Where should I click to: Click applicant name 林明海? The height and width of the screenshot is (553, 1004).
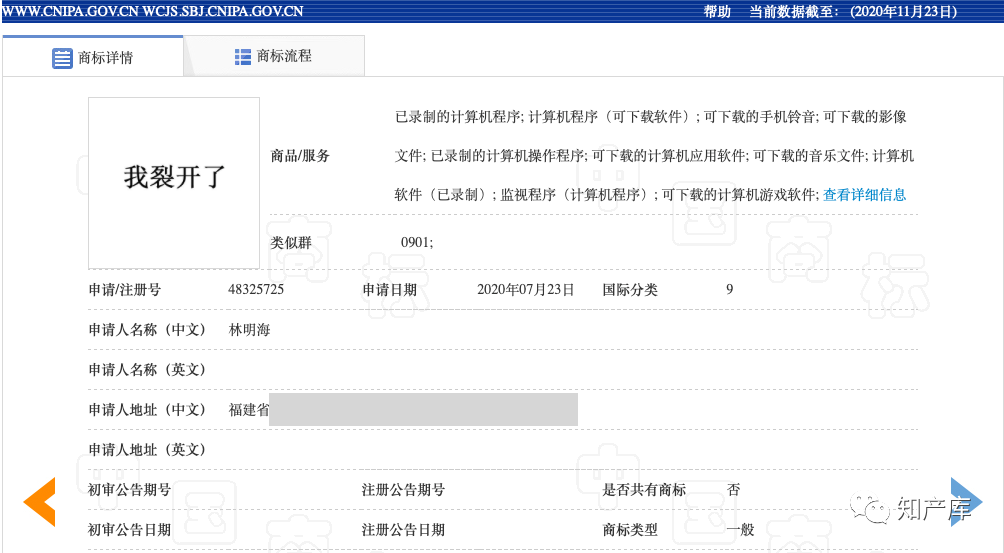(250, 330)
